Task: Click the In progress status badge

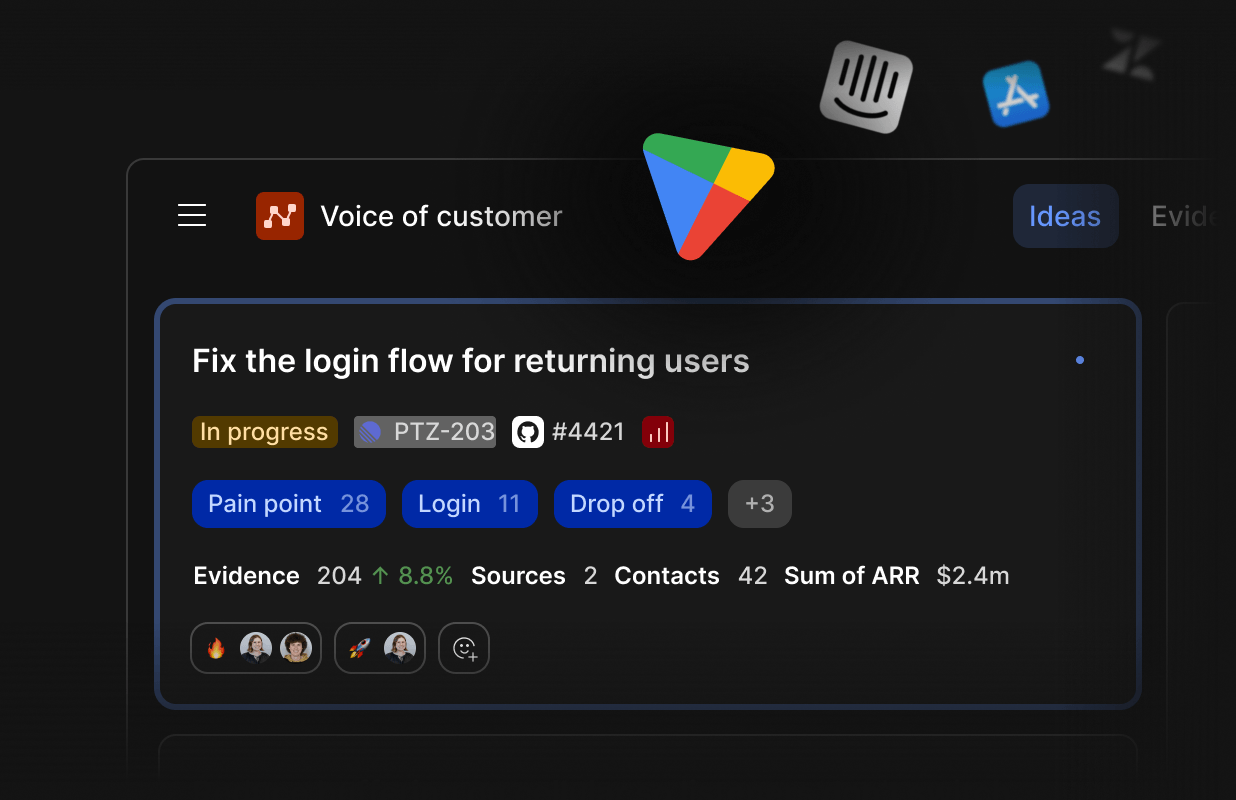Action: [265, 432]
